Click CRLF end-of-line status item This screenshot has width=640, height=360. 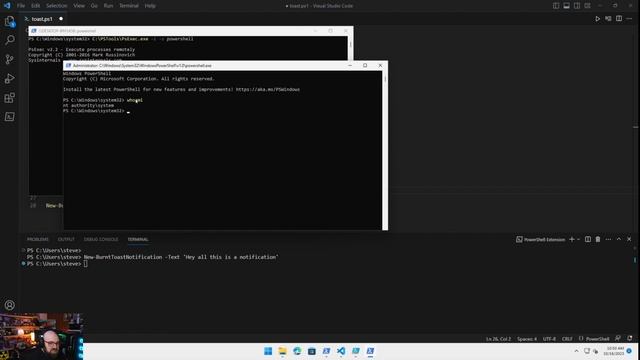(567, 339)
